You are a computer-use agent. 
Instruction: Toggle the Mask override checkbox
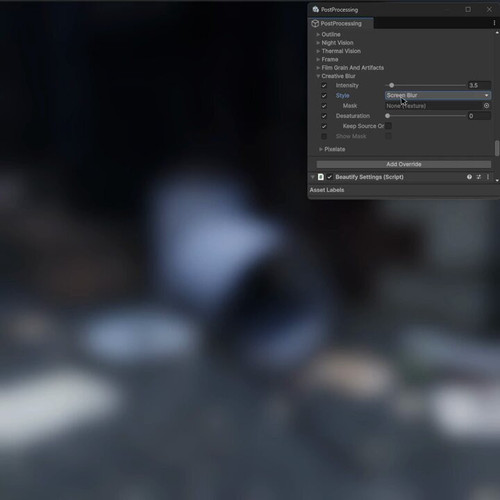(324, 106)
